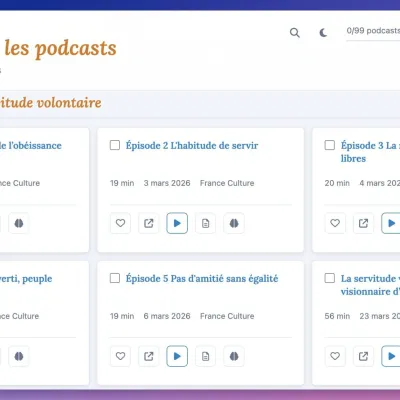Click France Culture on Épisode 2 card
This screenshot has height=400, width=400.
[227, 183]
